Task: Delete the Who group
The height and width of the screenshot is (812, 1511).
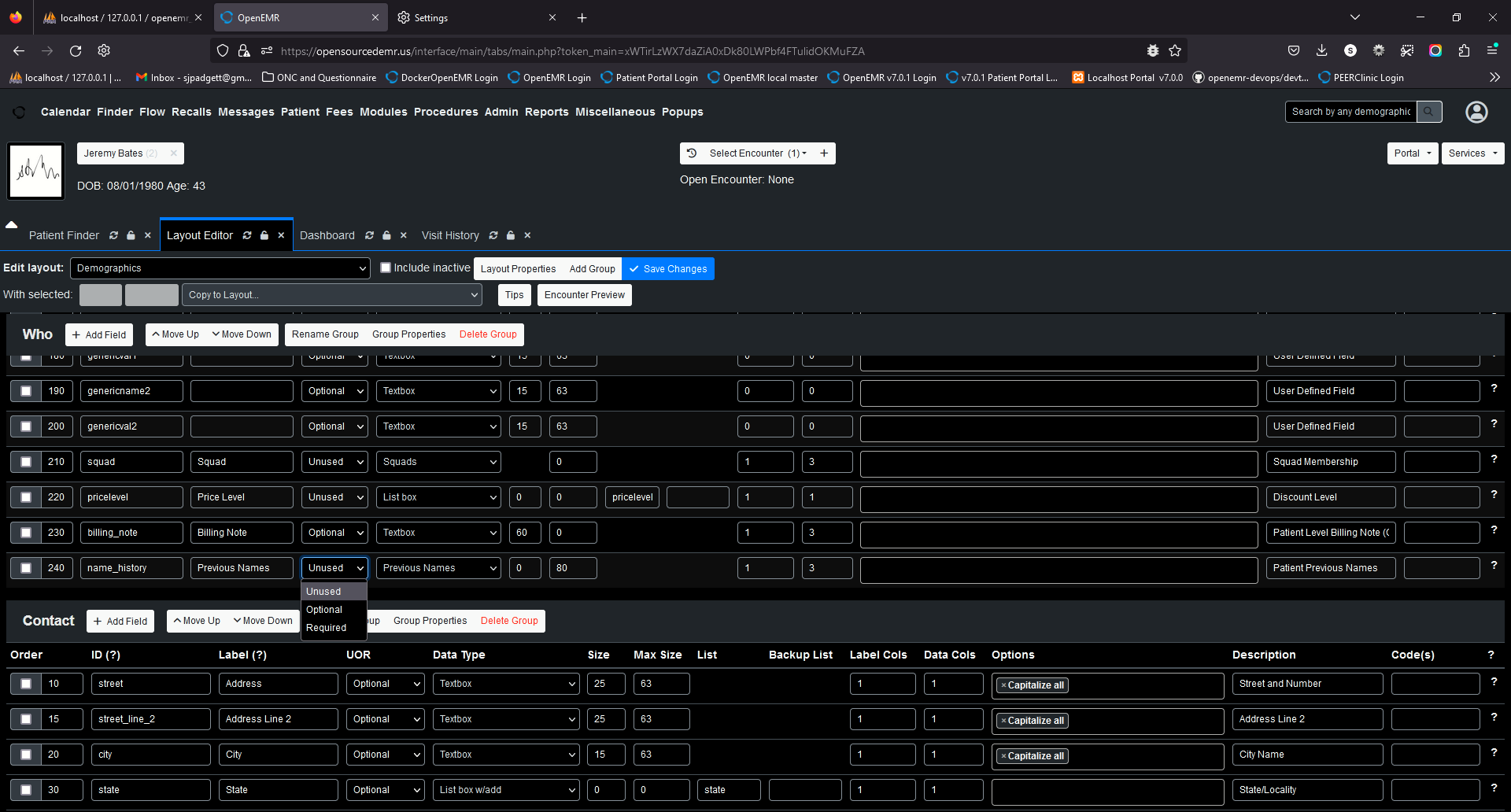Action: click(x=488, y=334)
